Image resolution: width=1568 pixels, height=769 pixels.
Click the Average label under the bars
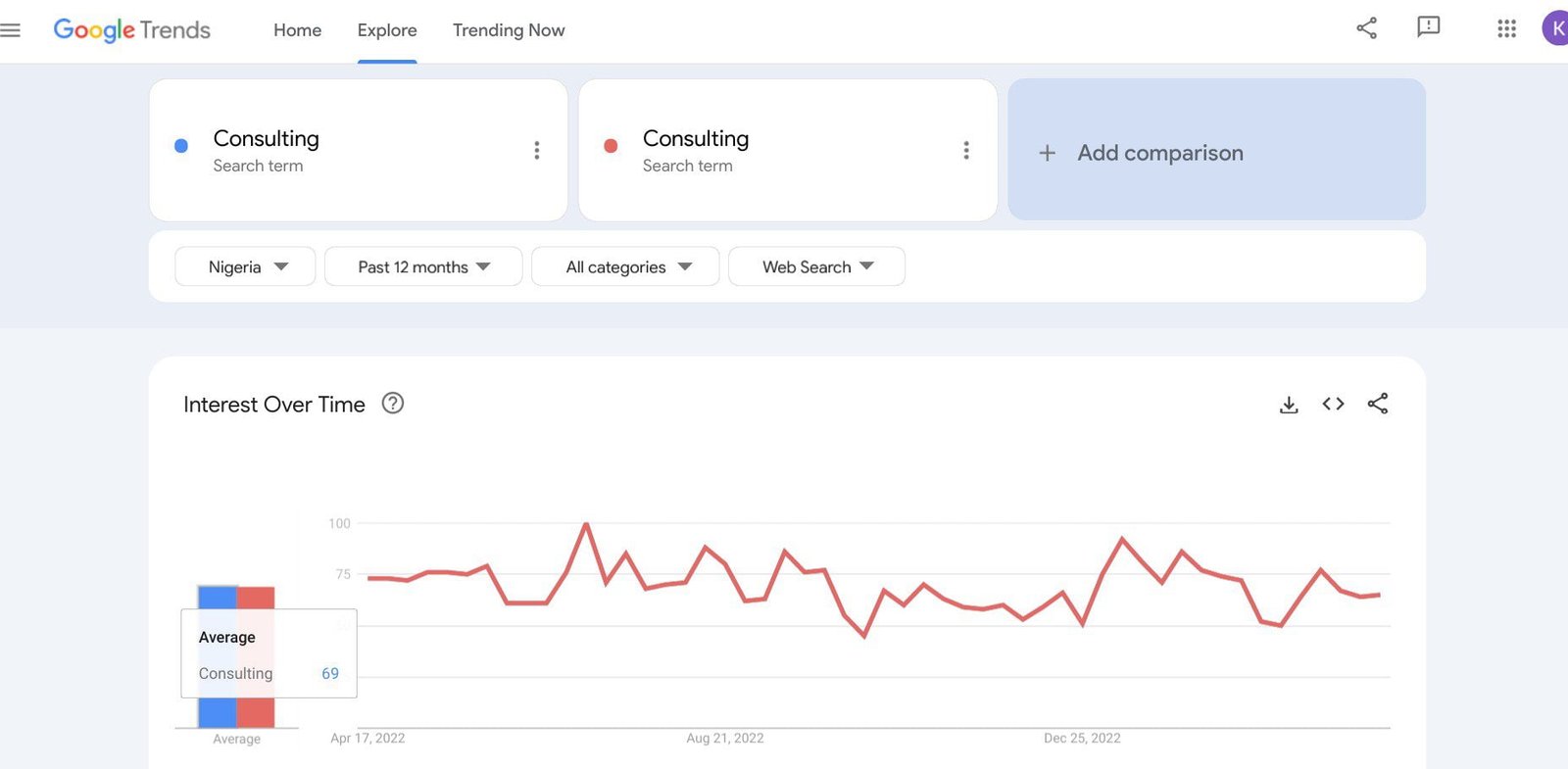tap(236, 740)
